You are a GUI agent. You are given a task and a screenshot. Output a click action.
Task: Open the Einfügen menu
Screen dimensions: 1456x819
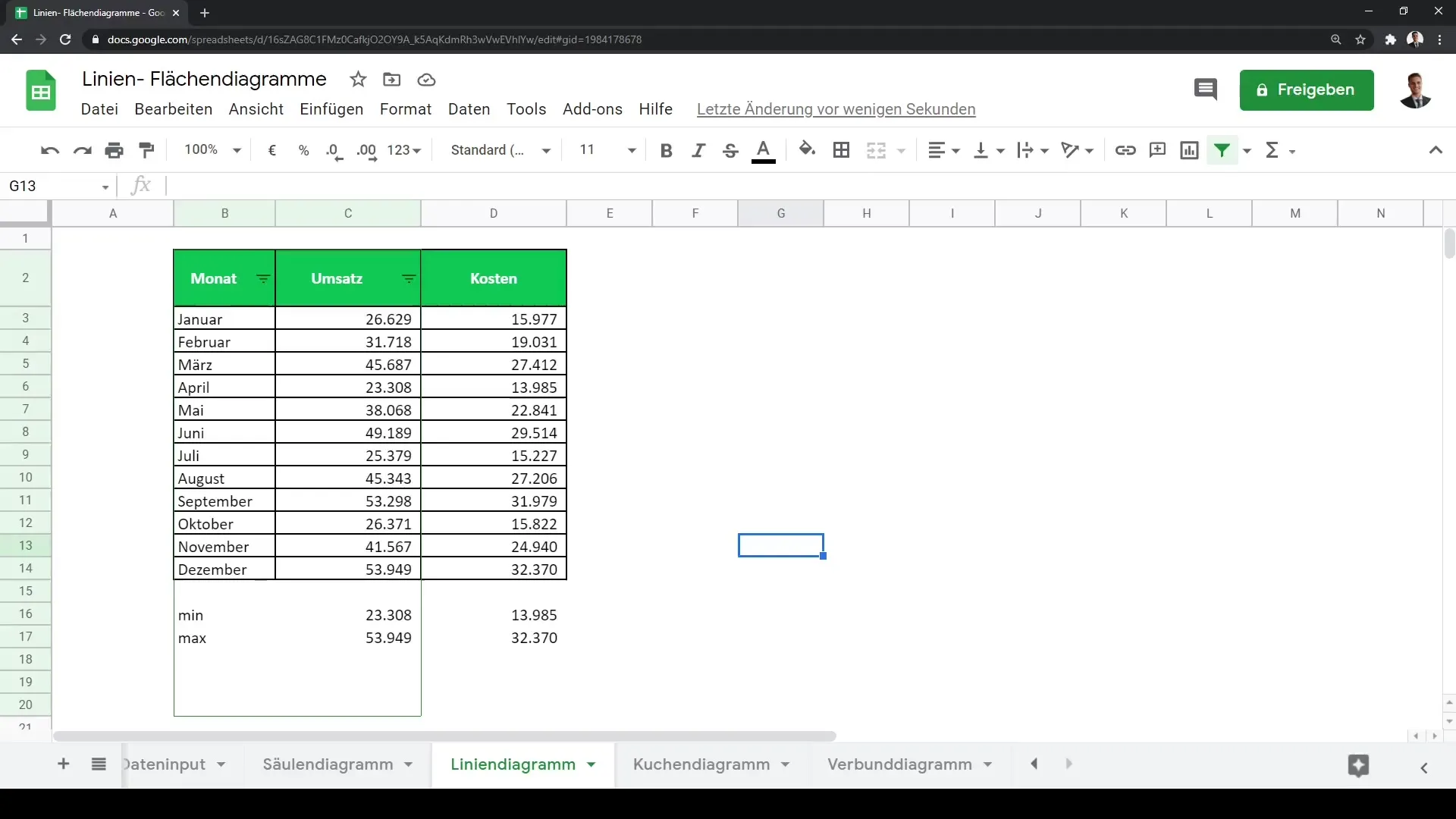click(331, 109)
